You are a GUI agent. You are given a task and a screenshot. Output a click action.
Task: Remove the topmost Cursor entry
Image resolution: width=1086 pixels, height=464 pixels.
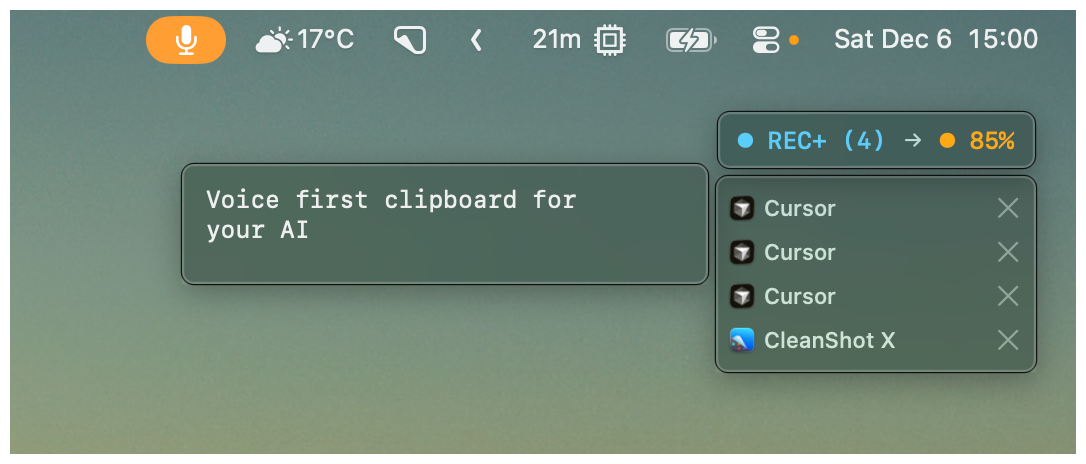pyautogui.click(x=1008, y=208)
